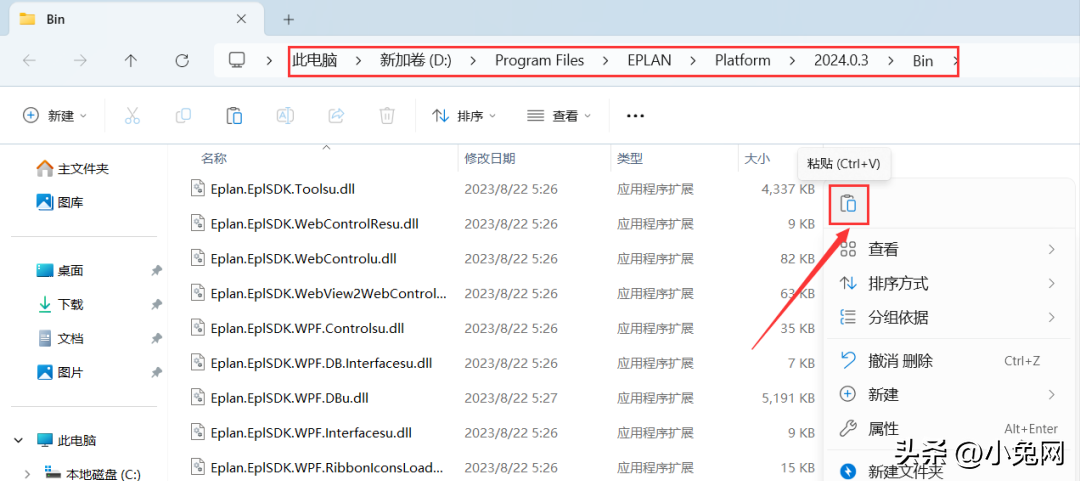
Task: Open the 新建 dropdown in toolbar
Action: pos(55,116)
